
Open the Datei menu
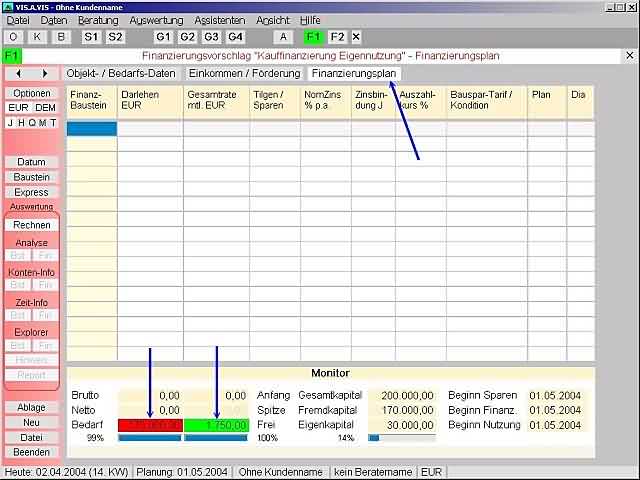tap(18, 20)
